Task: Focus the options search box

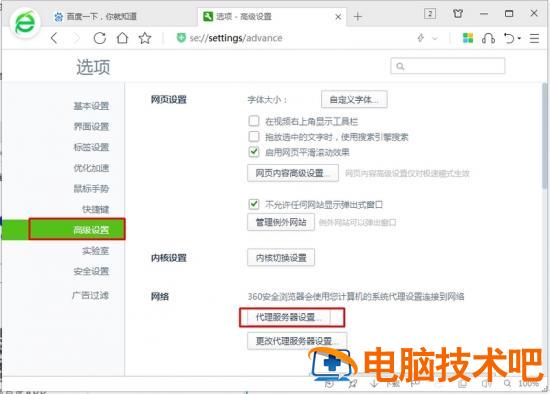Action: (448, 66)
